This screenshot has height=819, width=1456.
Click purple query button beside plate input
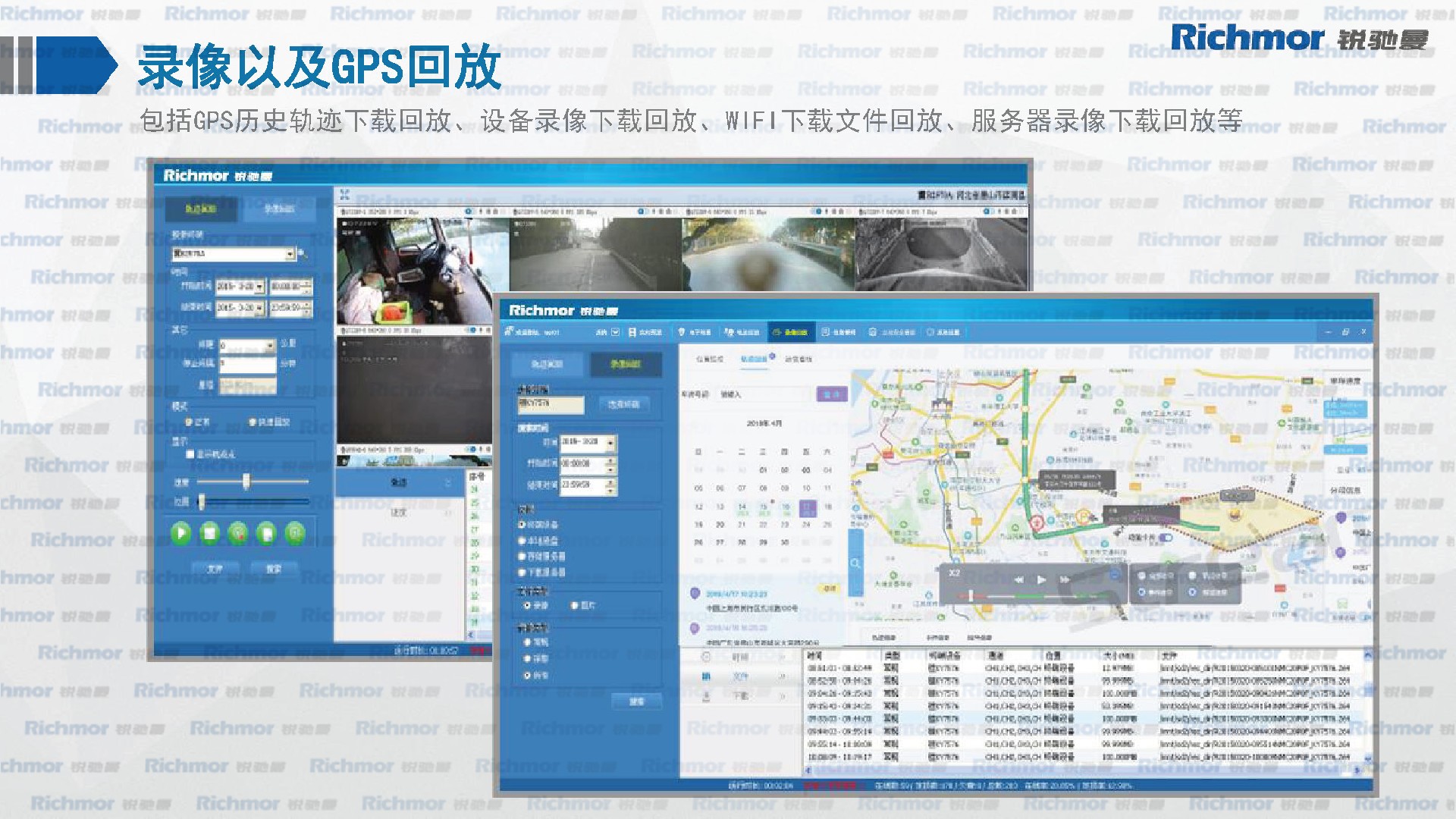[x=832, y=394]
